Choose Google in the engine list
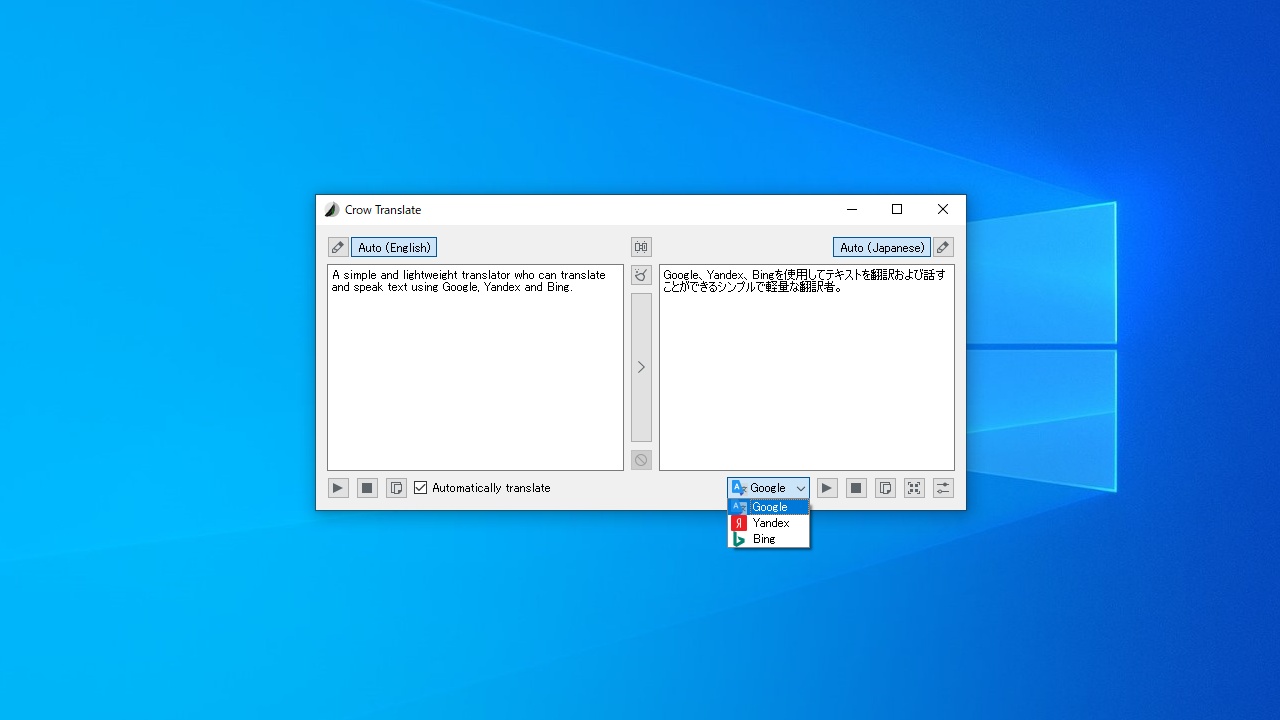The height and width of the screenshot is (720, 1280). point(768,507)
